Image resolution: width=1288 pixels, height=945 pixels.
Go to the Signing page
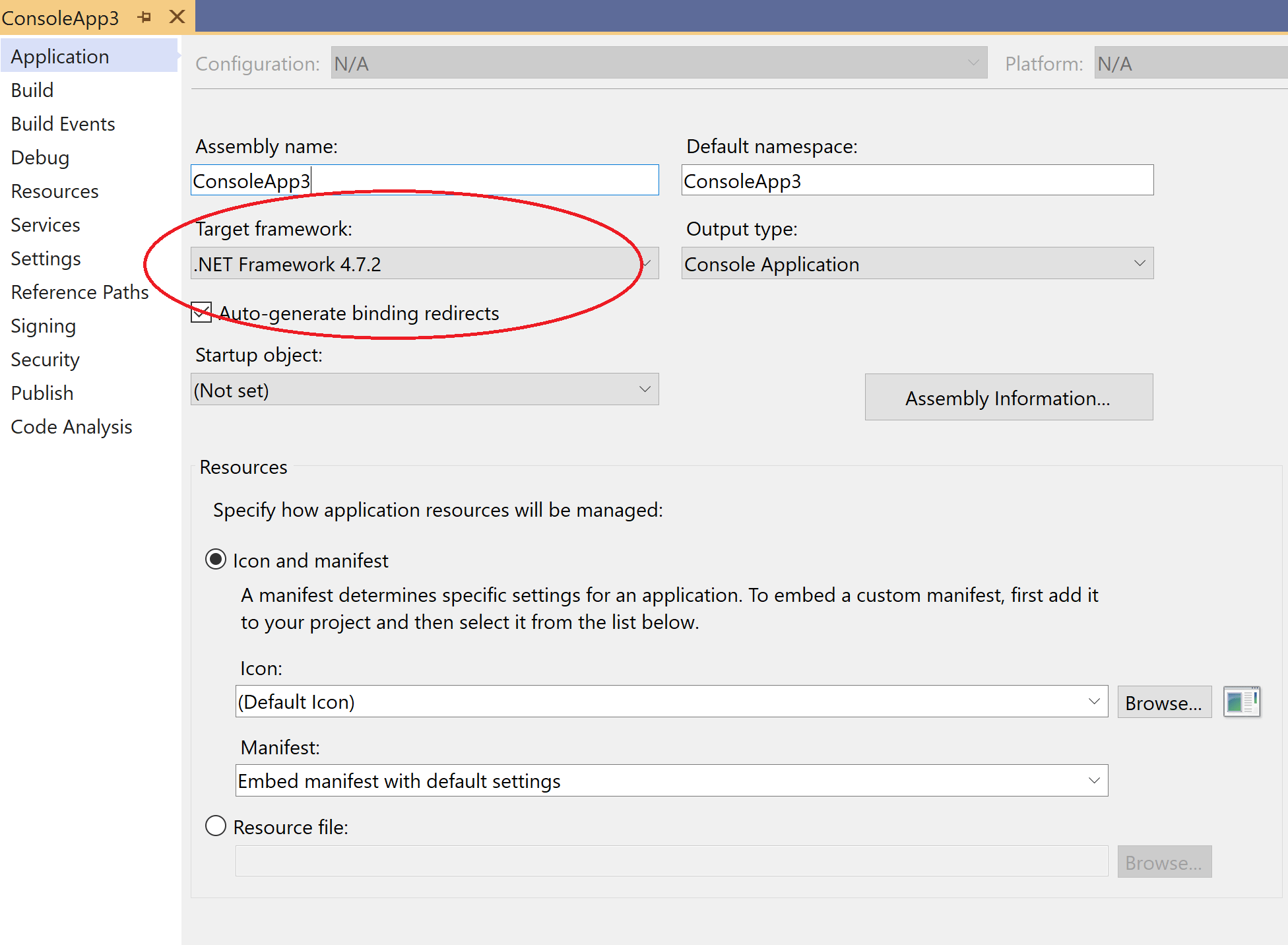(44, 326)
